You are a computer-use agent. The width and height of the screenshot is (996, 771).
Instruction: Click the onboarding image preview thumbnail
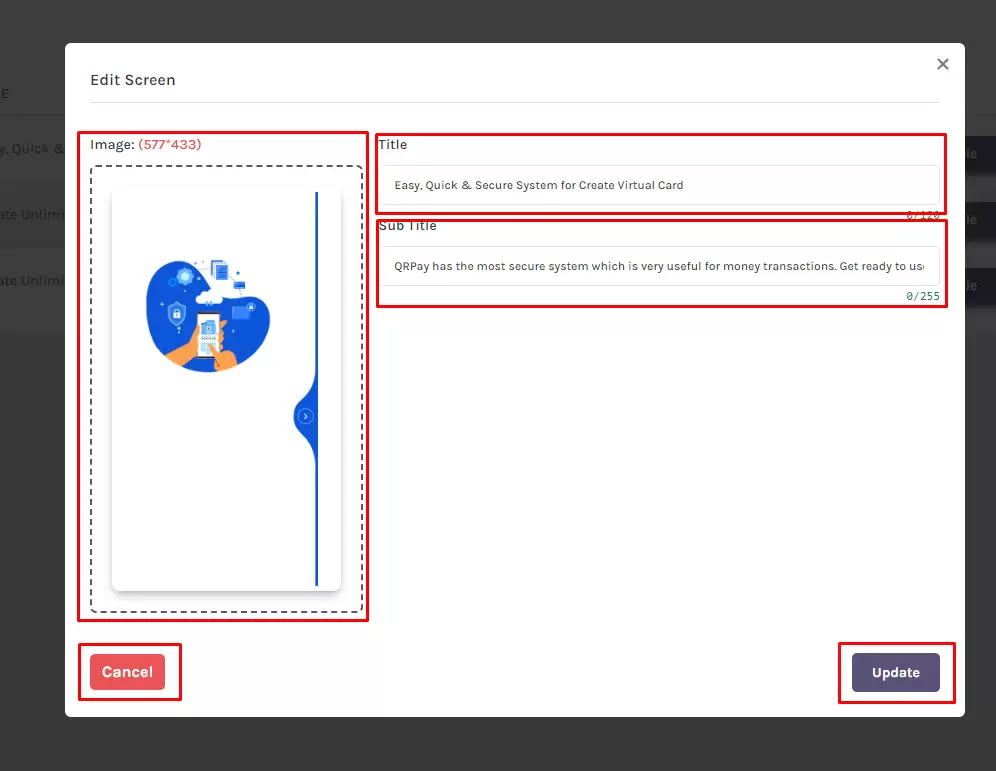pyautogui.click(x=226, y=389)
